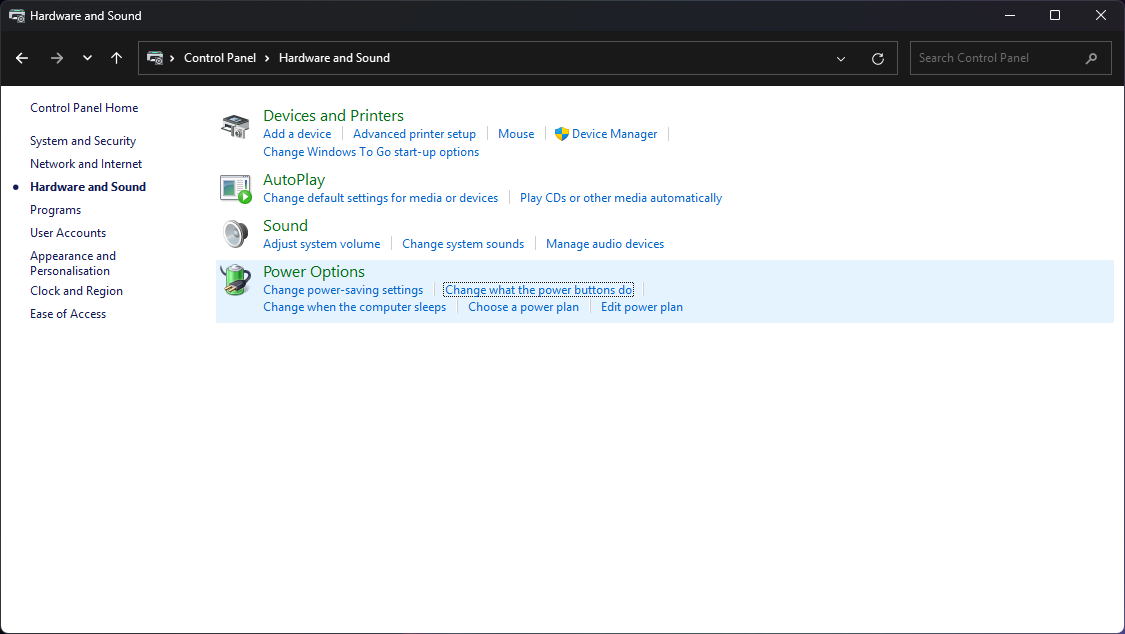Open Power Options via its battery icon
This screenshot has height=634, width=1125.
235,280
